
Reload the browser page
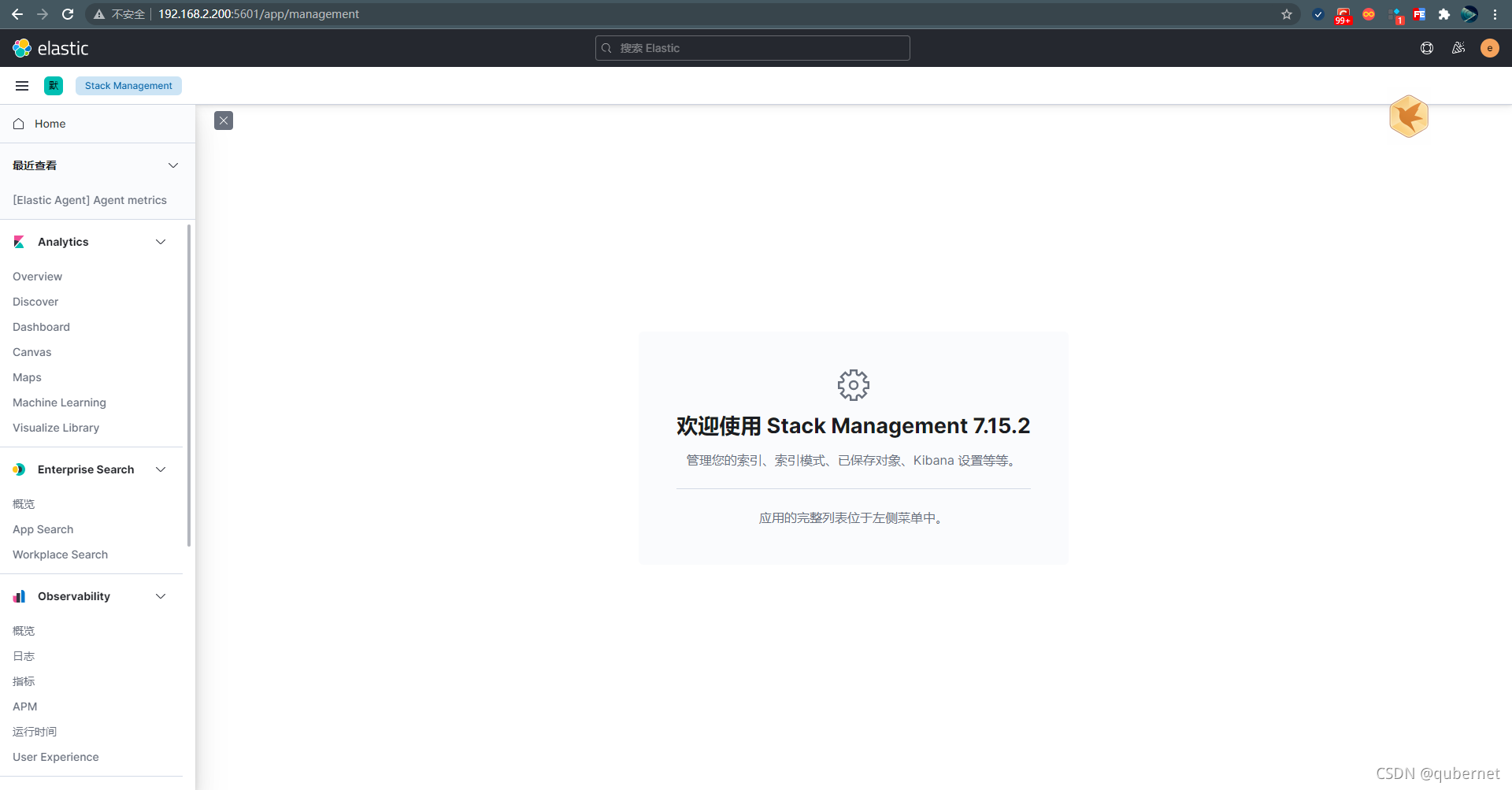68,14
